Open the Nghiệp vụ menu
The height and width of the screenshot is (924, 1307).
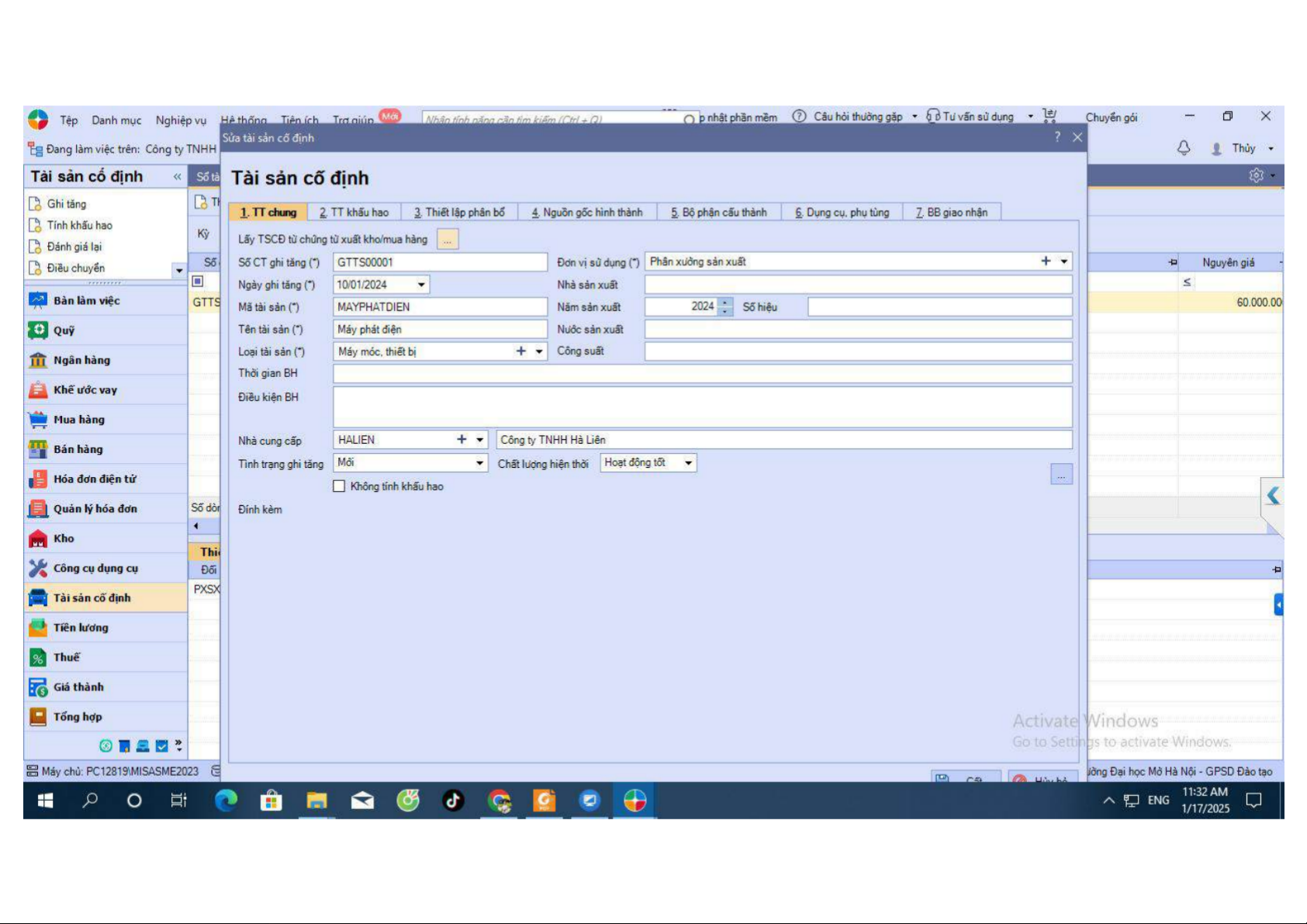[181, 120]
